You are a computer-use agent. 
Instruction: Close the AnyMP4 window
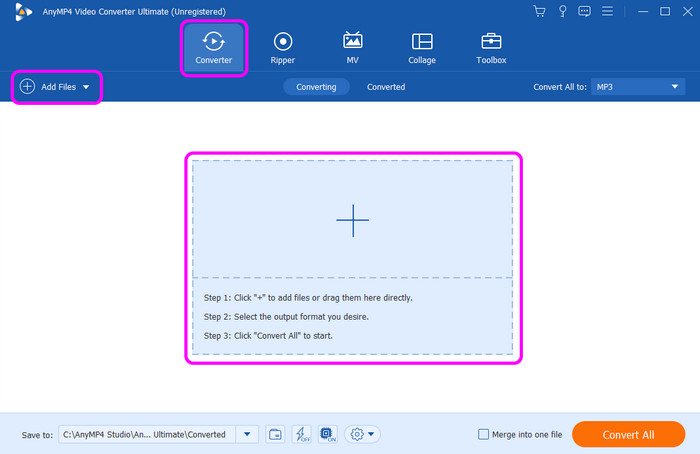(x=688, y=11)
